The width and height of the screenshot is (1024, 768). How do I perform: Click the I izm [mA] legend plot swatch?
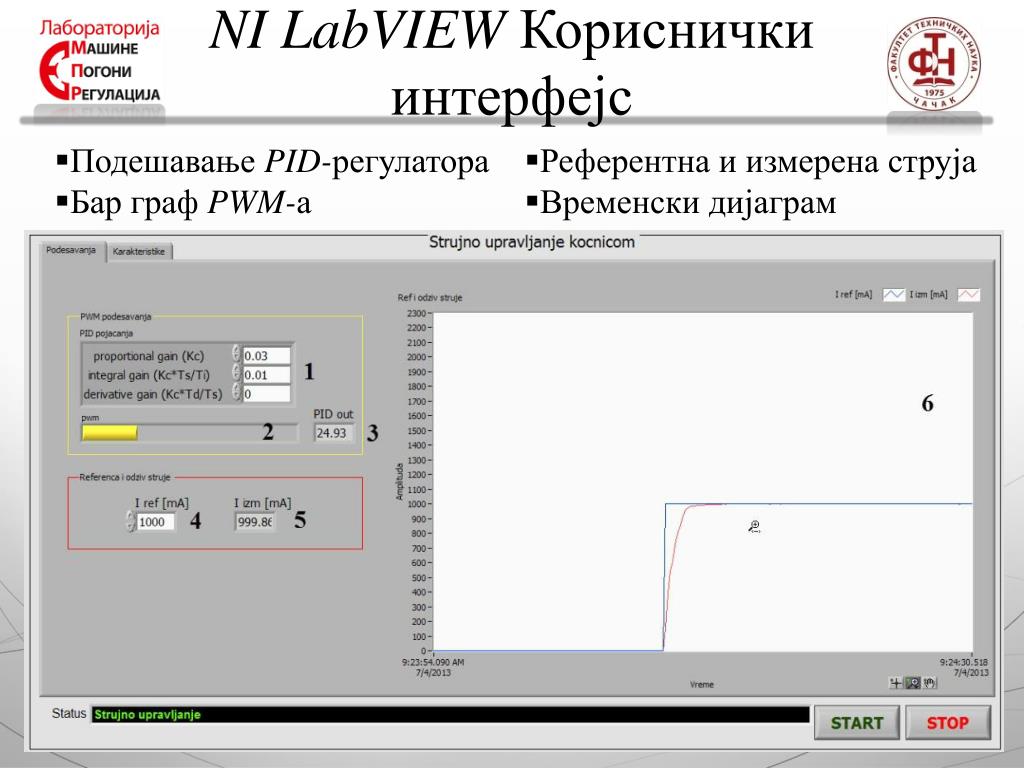coord(968,295)
